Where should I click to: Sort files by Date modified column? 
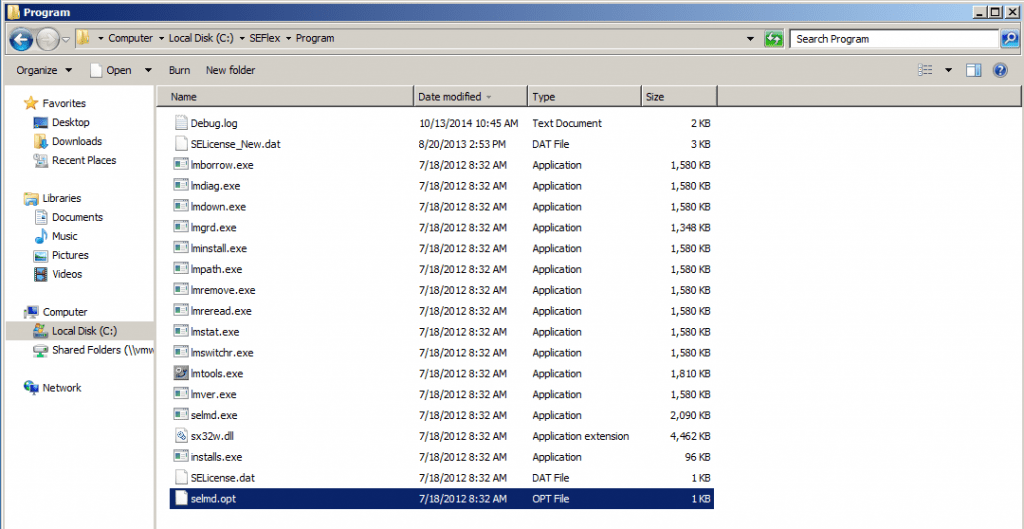click(449, 97)
